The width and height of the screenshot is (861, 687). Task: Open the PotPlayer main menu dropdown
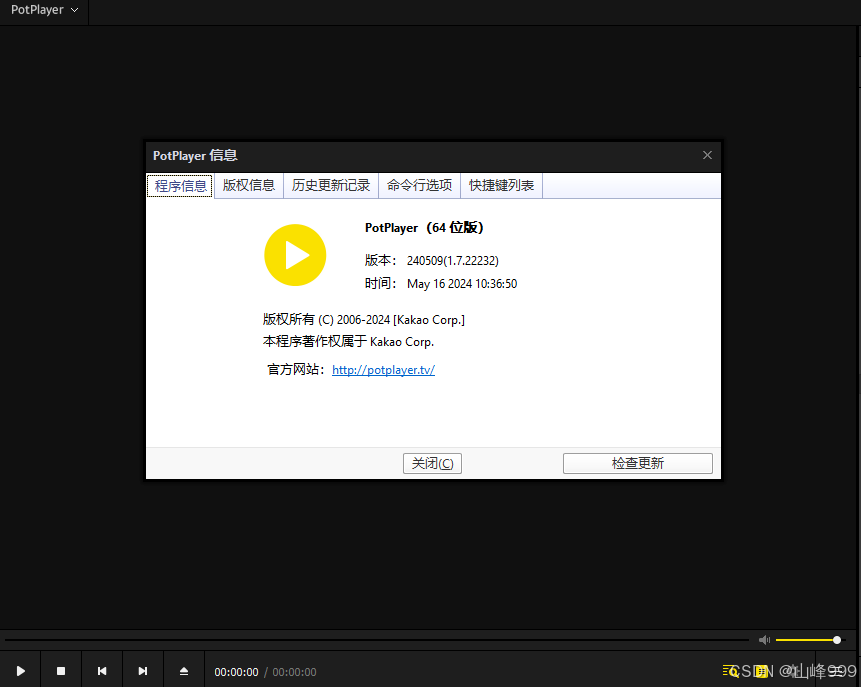[44, 10]
